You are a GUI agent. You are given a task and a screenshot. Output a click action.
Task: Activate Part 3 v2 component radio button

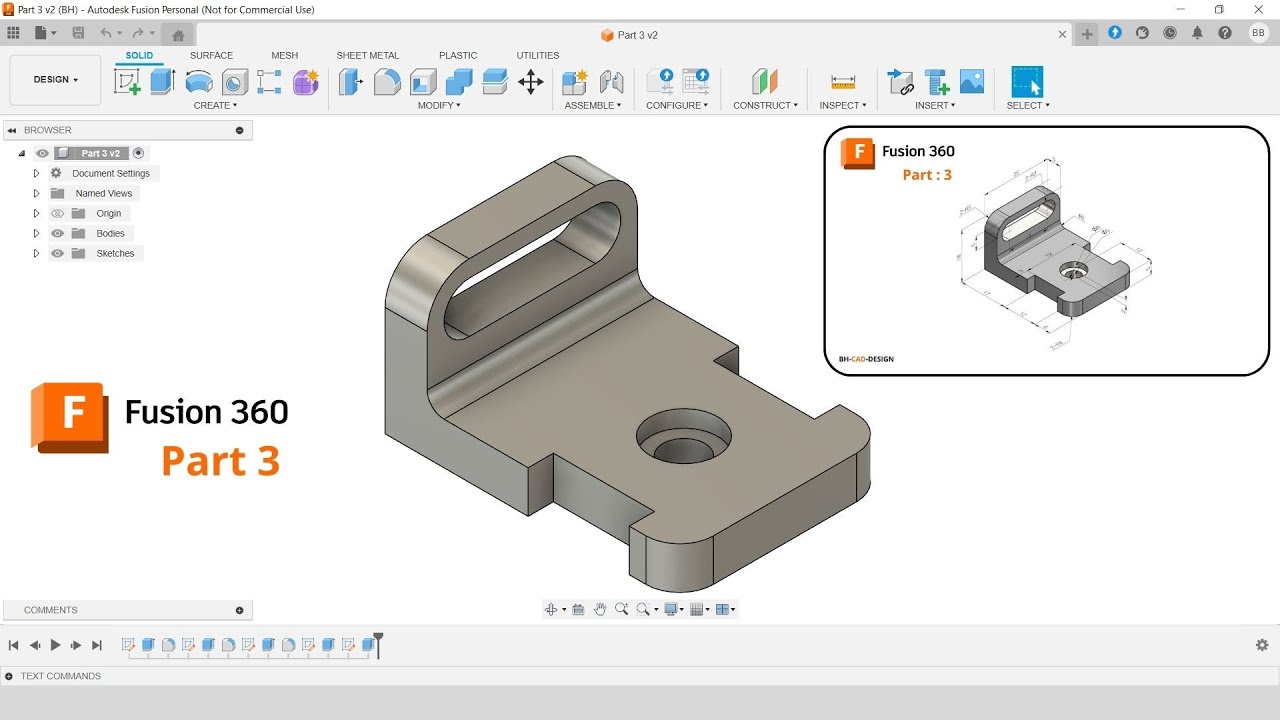138,153
